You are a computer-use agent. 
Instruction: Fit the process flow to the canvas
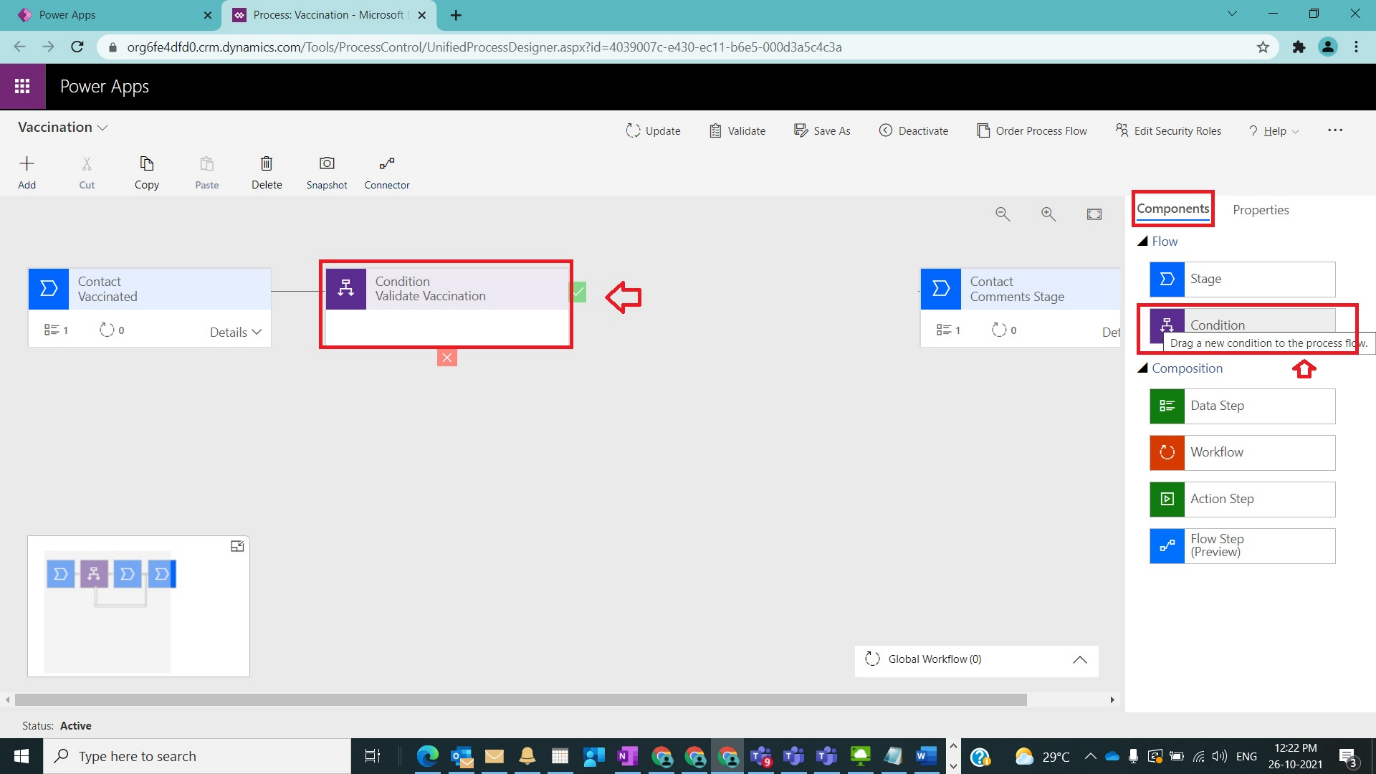tap(1093, 213)
